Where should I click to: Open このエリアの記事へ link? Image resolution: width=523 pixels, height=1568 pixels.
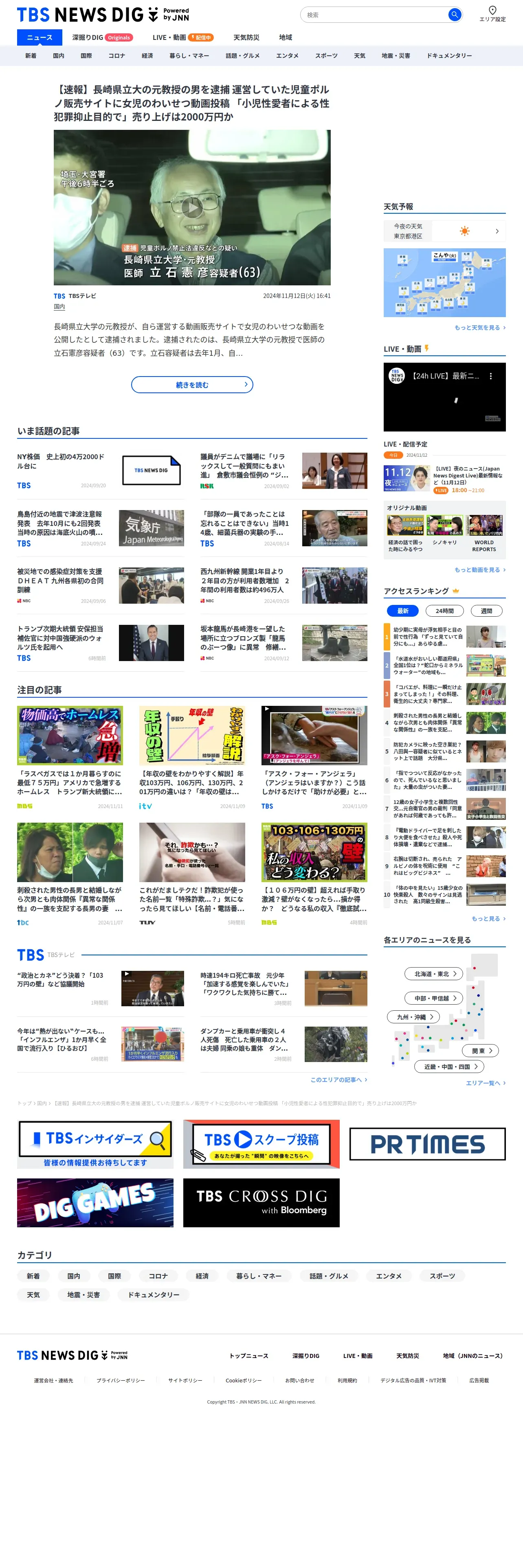tap(338, 1080)
